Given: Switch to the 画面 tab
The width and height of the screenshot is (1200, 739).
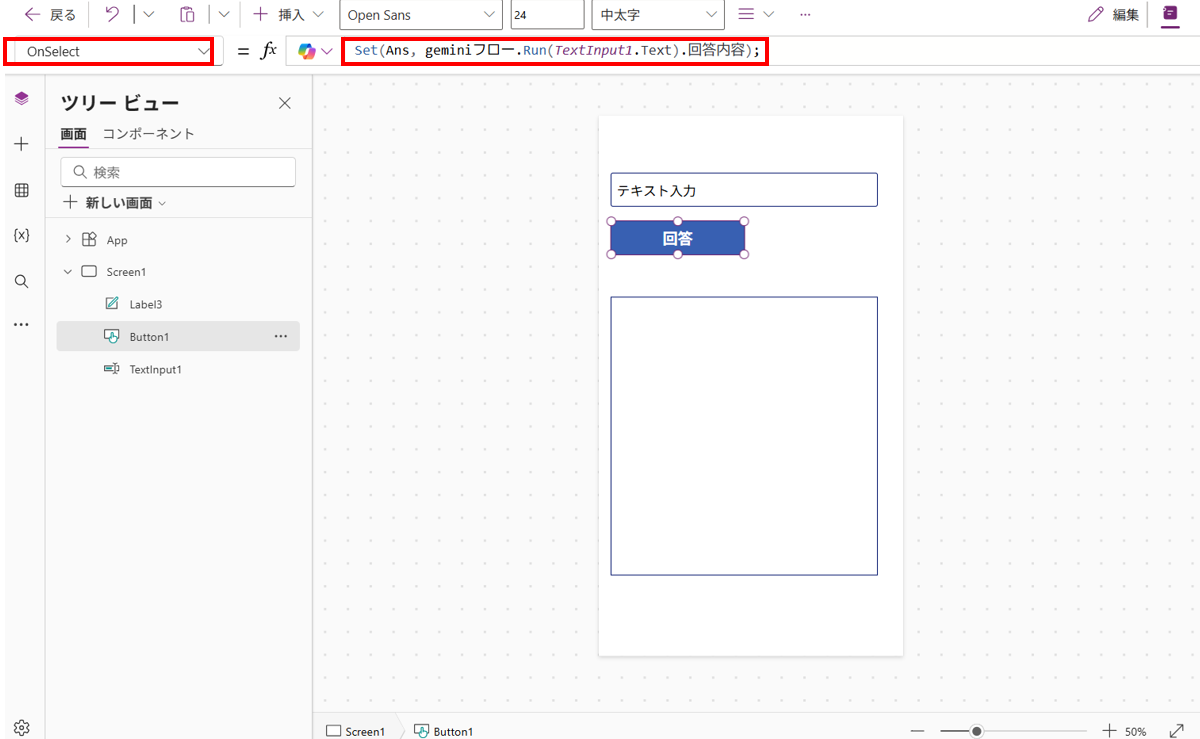Looking at the screenshot, I should [x=73, y=134].
